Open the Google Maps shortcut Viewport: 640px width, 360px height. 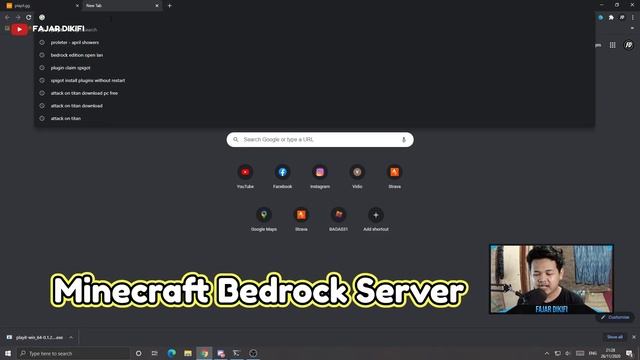tap(264, 219)
